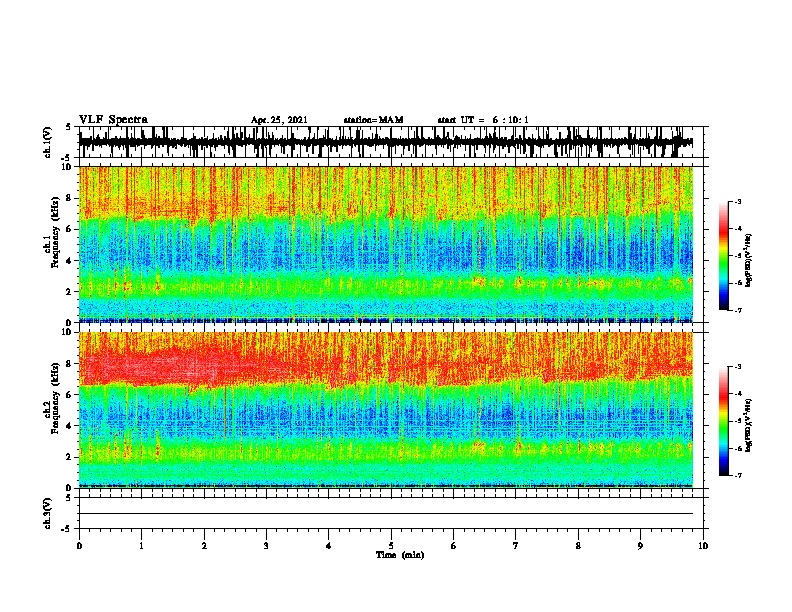Click the "9" tick on the time axis
792x612 pixels.
tap(640, 546)
